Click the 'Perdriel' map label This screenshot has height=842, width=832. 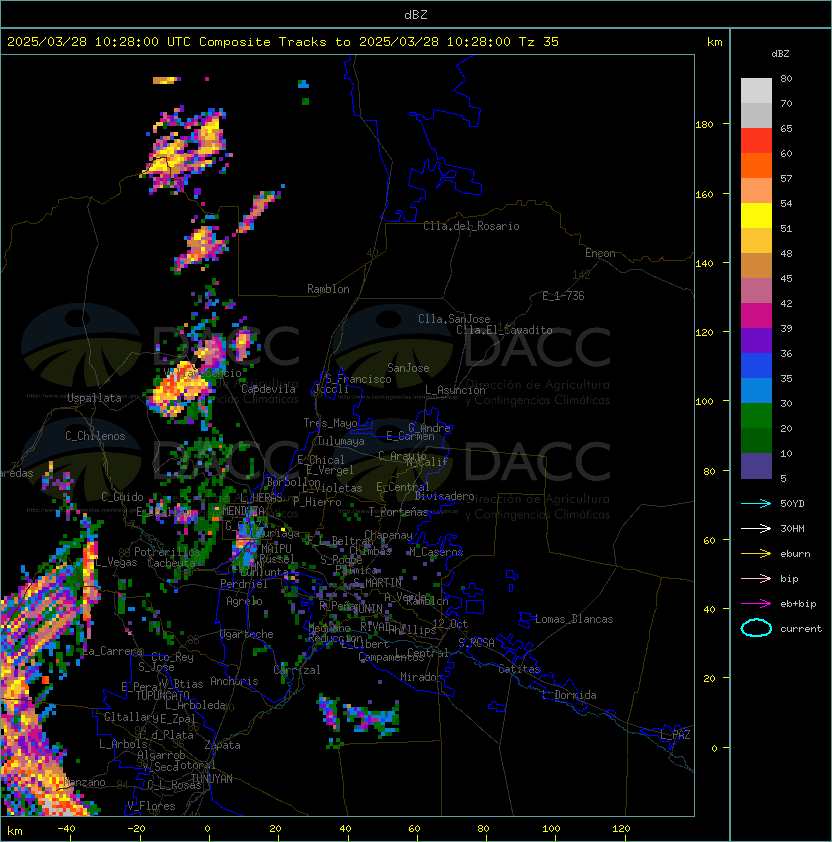pos(244,584)
